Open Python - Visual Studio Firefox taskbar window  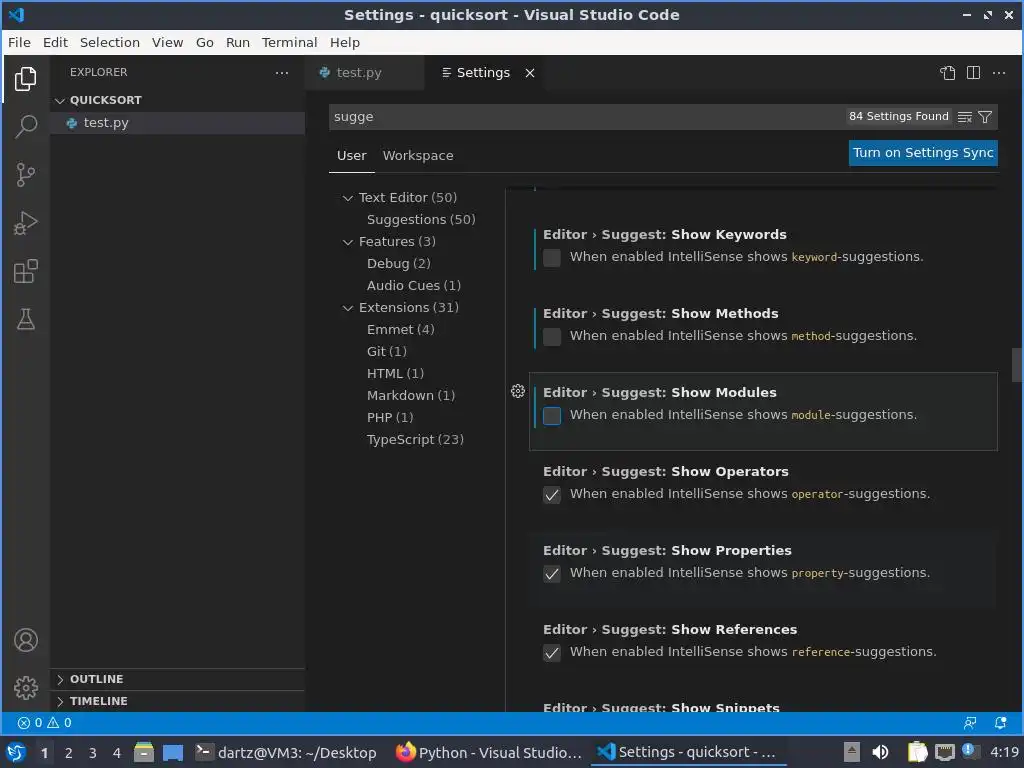click(488, 752)
